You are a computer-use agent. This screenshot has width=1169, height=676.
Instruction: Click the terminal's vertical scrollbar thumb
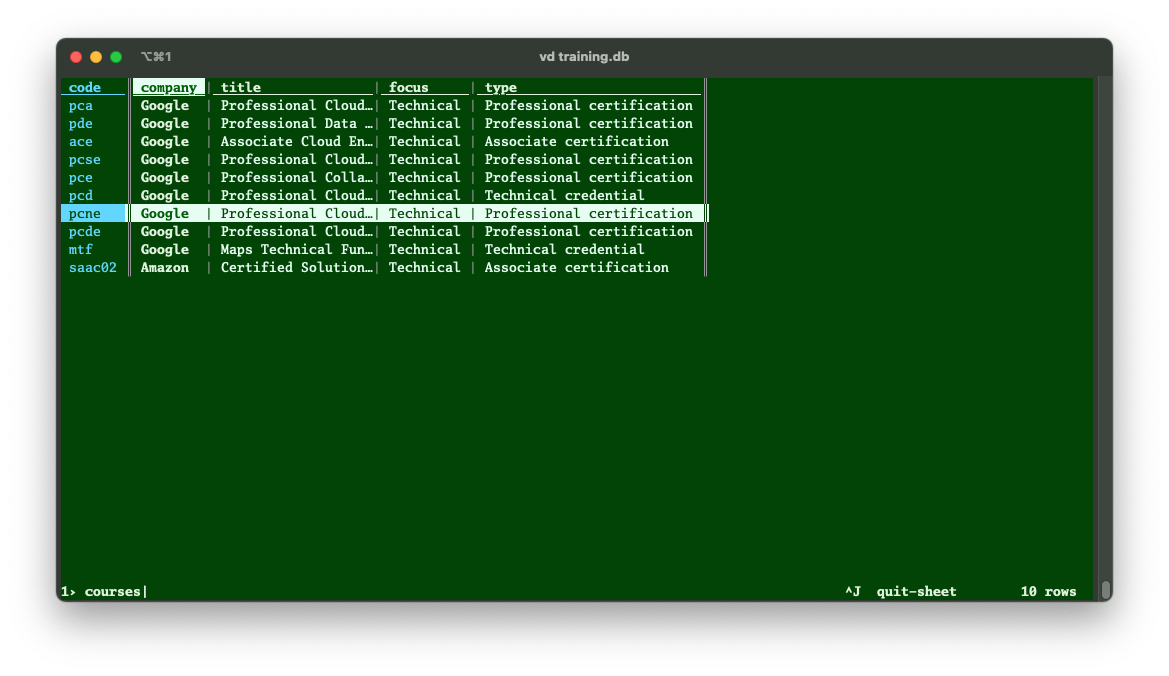pyautogui.click(x=1105, y=589)
